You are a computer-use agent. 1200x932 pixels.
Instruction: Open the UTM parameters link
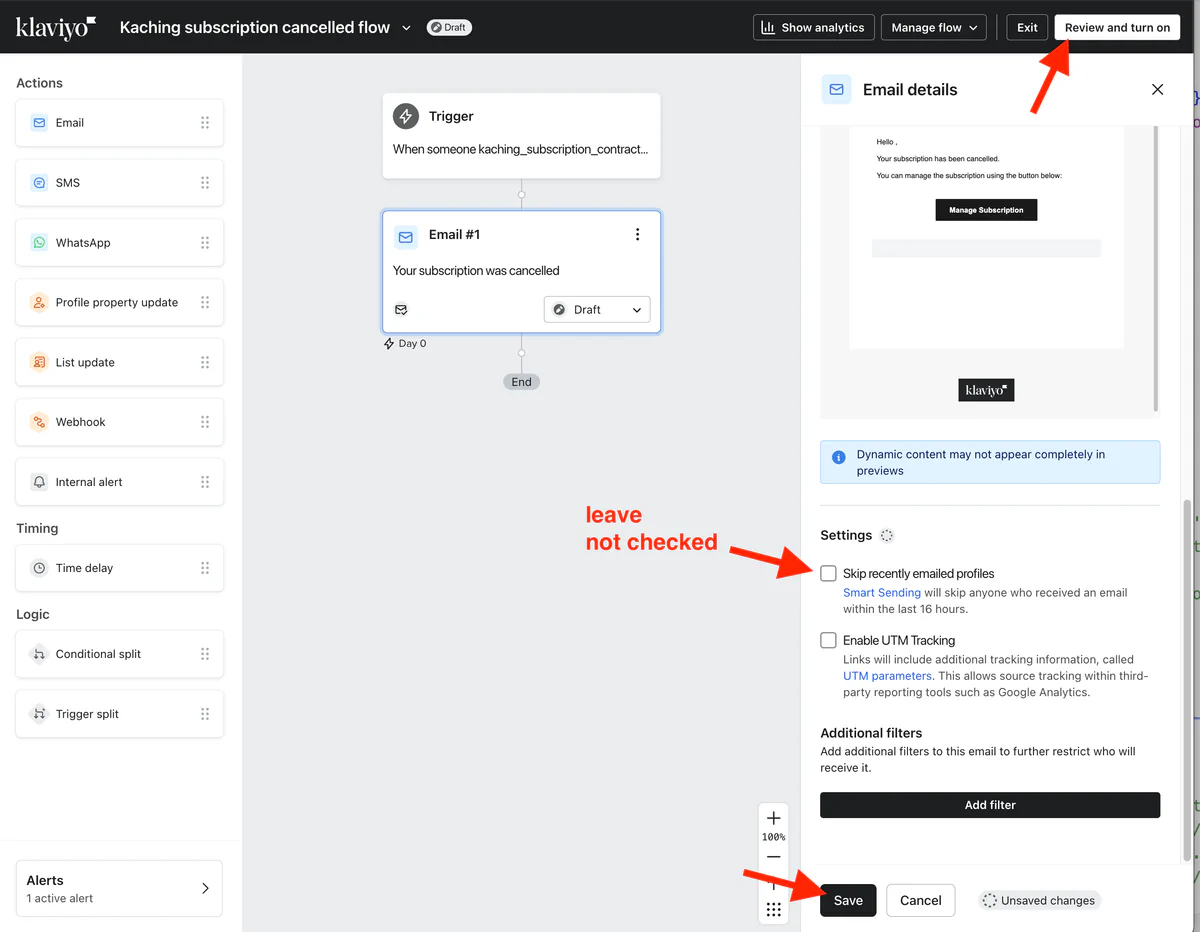[x=887, y=676]
